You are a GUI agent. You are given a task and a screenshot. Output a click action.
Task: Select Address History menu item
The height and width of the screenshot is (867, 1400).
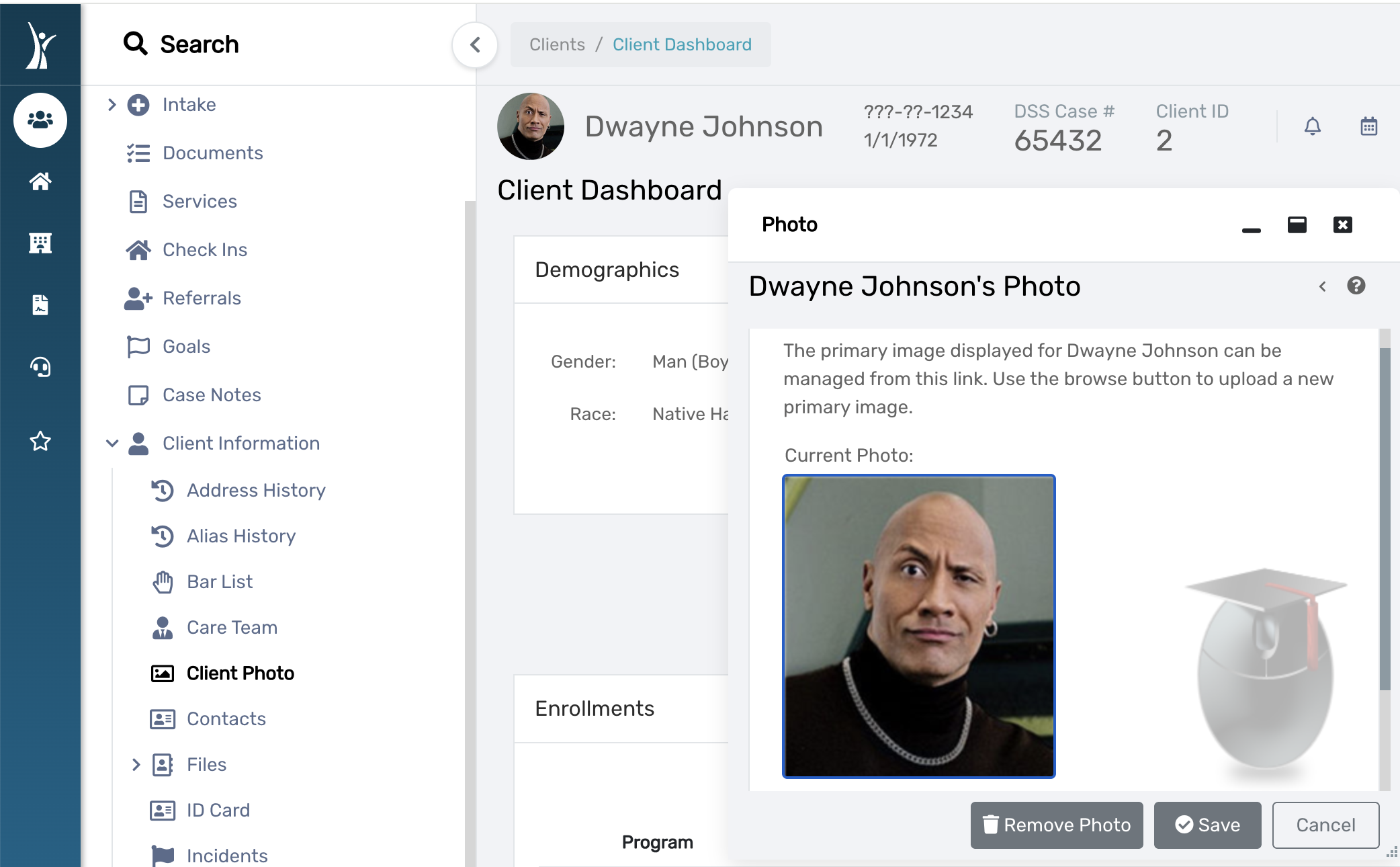[255, 491]
